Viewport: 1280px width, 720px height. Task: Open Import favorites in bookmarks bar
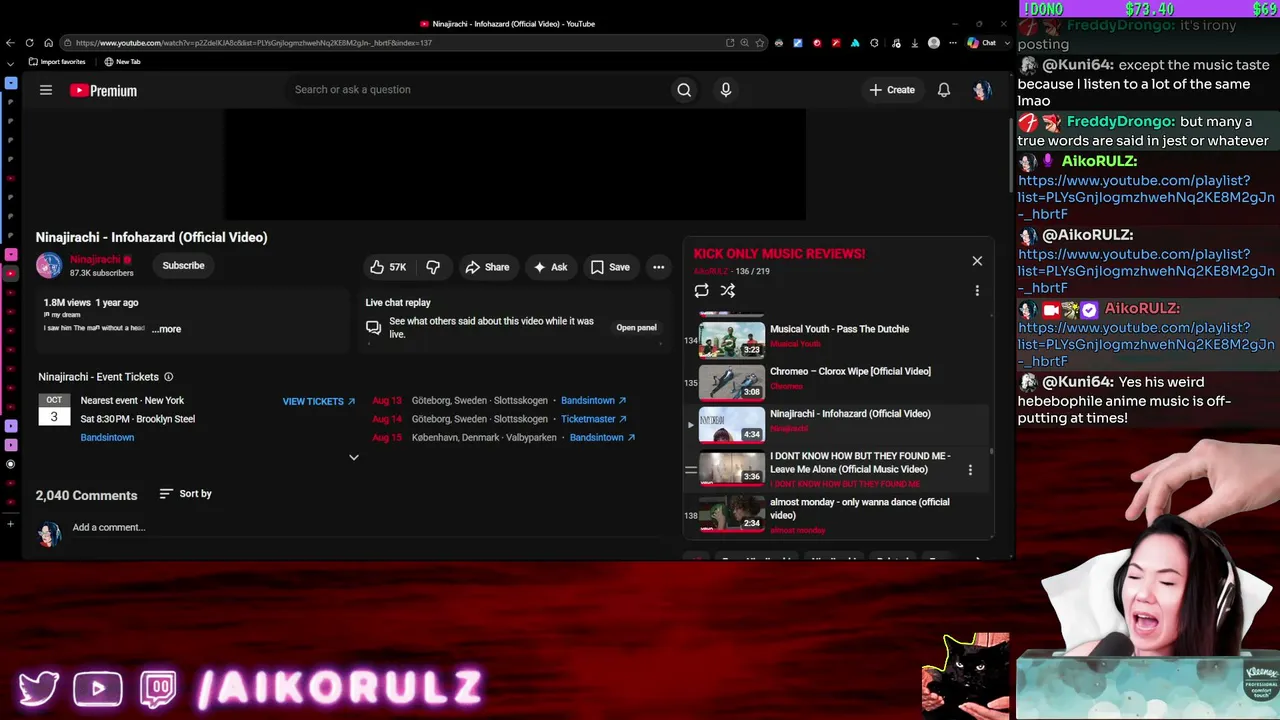(x=57, y=62)
